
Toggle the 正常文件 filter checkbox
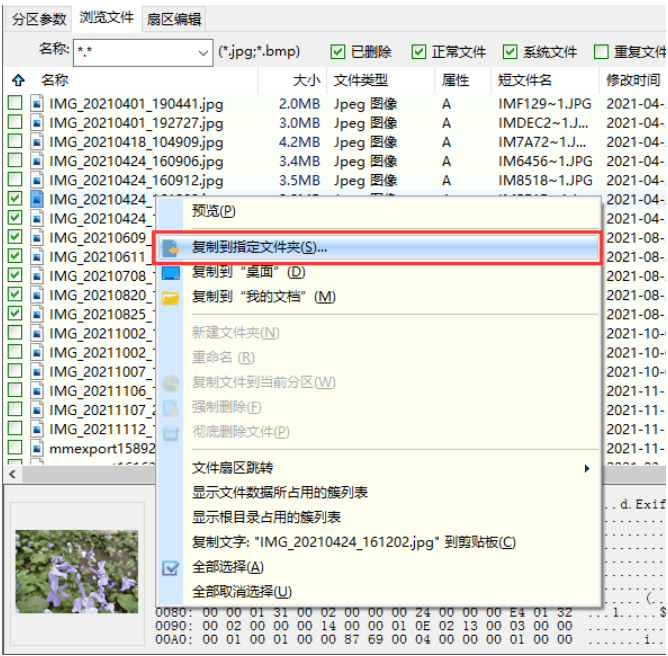tap(420, 52)
